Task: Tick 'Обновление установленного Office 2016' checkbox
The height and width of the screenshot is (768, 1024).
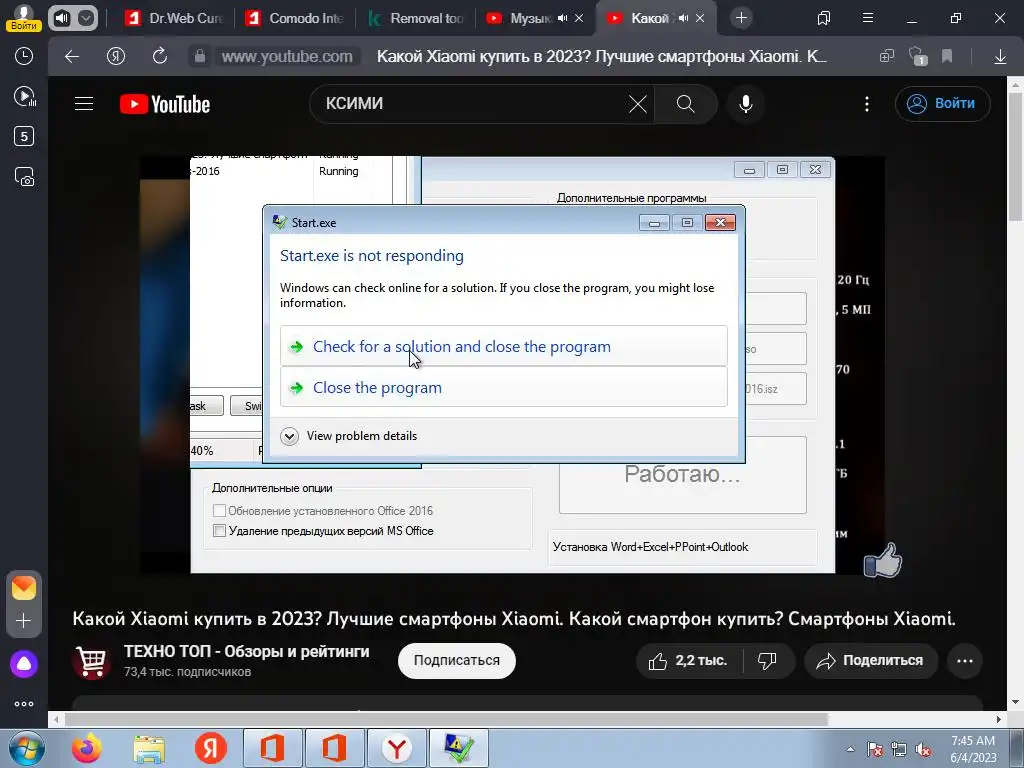Action: (x=219, y=511)
